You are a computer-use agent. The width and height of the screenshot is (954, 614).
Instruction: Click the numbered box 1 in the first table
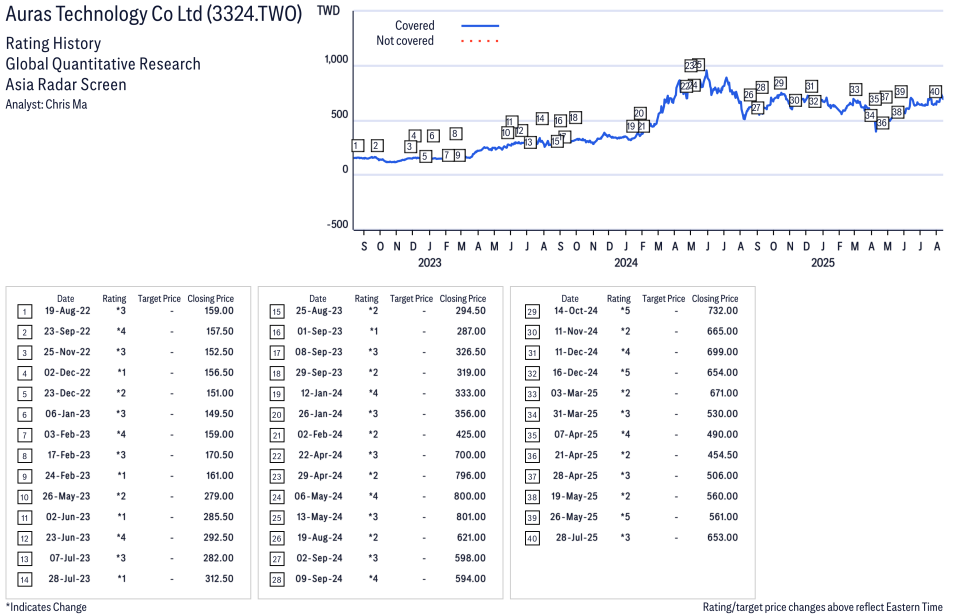(x=24, y=312)
